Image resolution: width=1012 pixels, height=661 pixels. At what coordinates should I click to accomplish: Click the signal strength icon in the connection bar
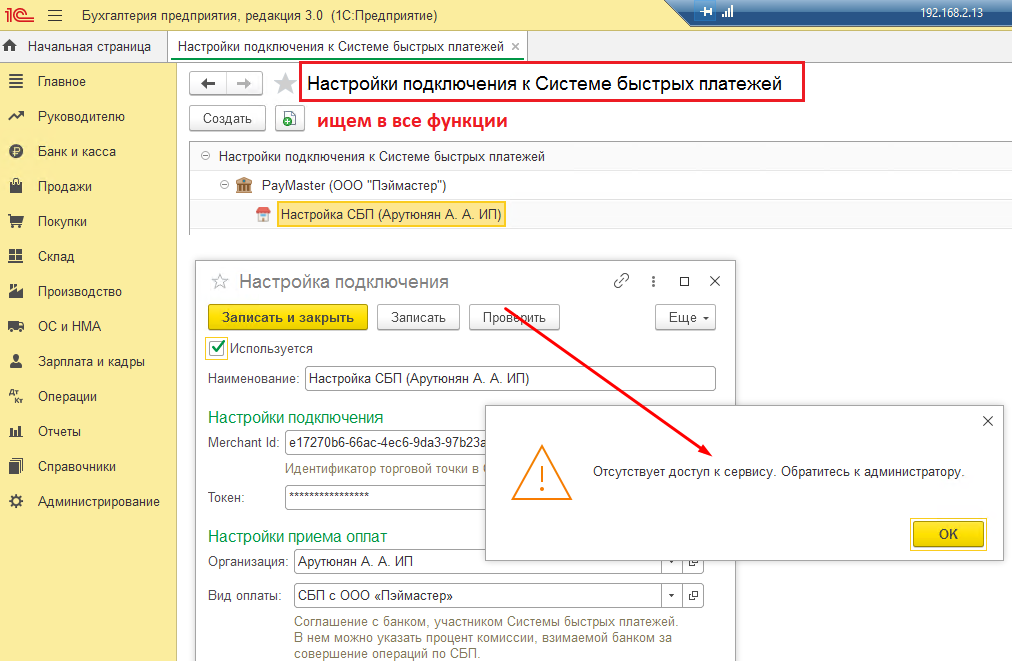[x=727, y=12]
